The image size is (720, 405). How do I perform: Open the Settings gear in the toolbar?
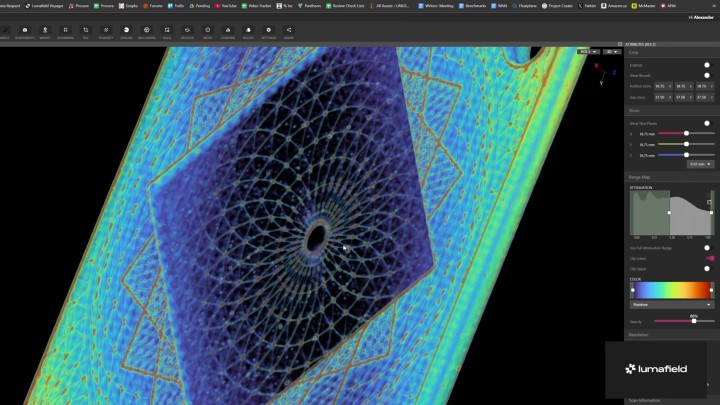pos(269,30)
